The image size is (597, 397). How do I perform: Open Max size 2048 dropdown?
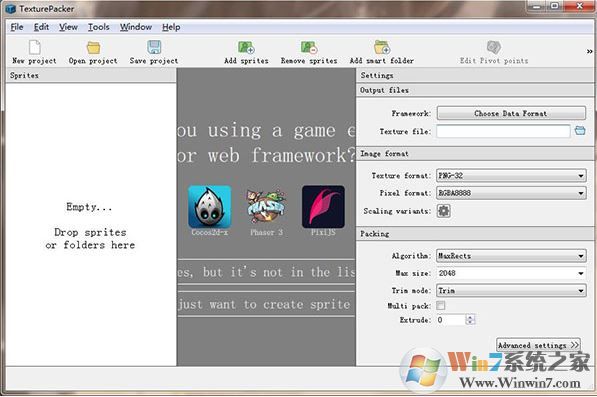pos(511,273)
